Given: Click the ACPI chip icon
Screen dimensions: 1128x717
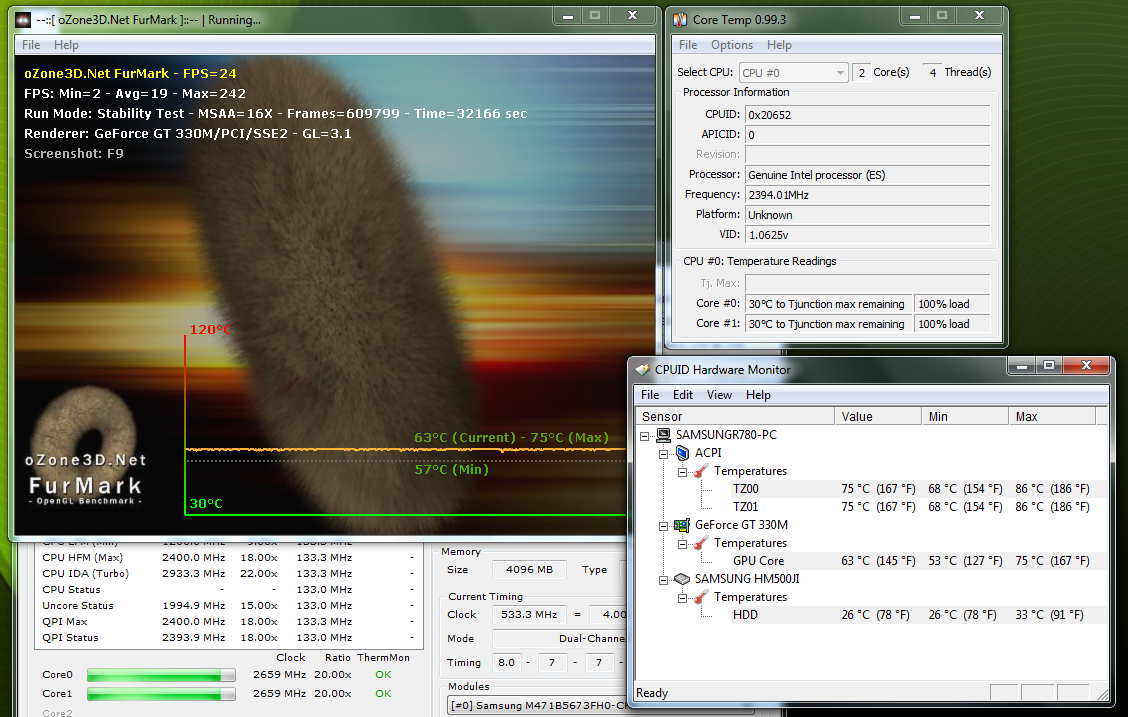Looking at the screenshot, I should point(683,453).
